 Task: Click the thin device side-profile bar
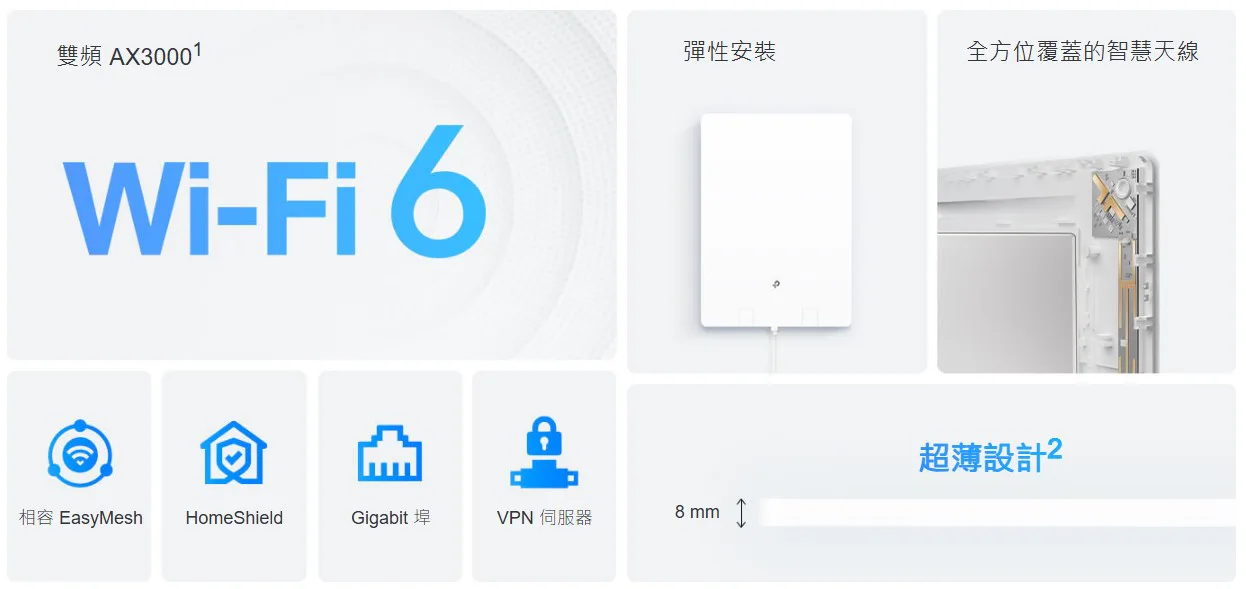click(x=997, y=512)
